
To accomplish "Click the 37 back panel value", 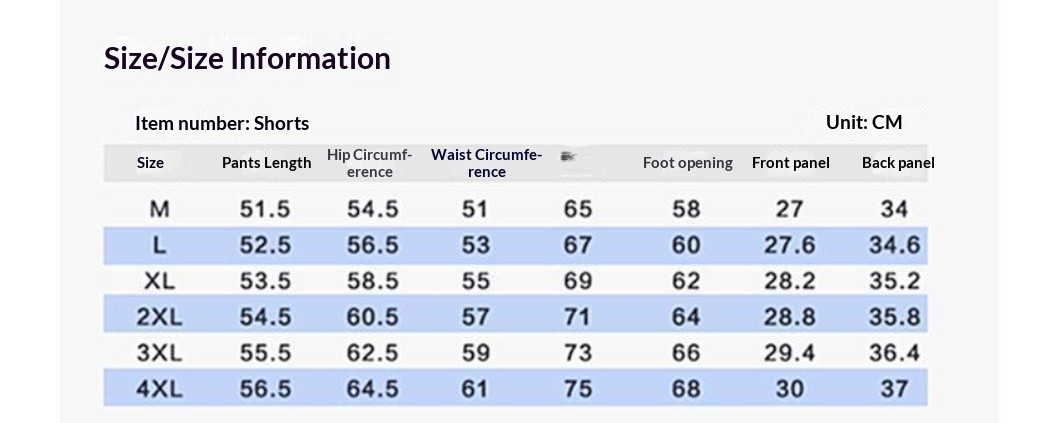I will (x=894, y=389).
